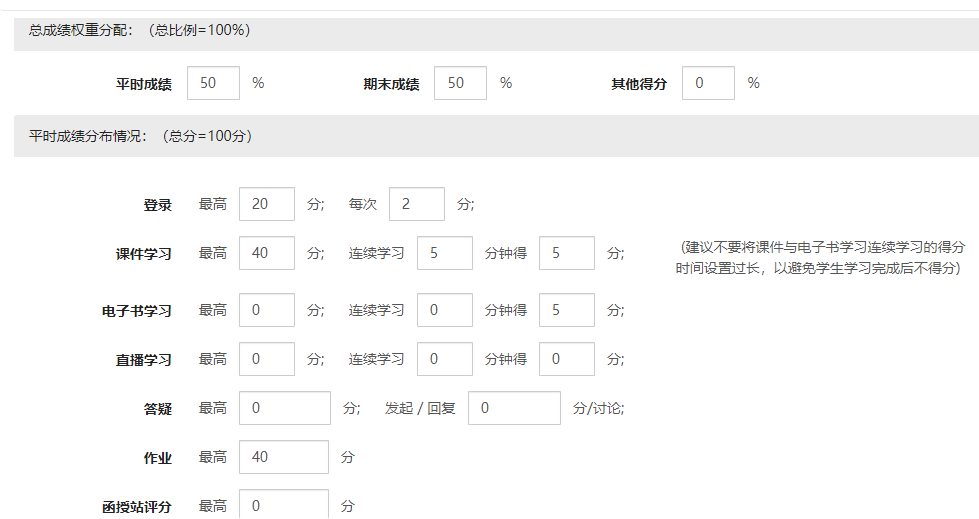Click the 函授站评分 最高 score field
979x519 pixels.
284,504
